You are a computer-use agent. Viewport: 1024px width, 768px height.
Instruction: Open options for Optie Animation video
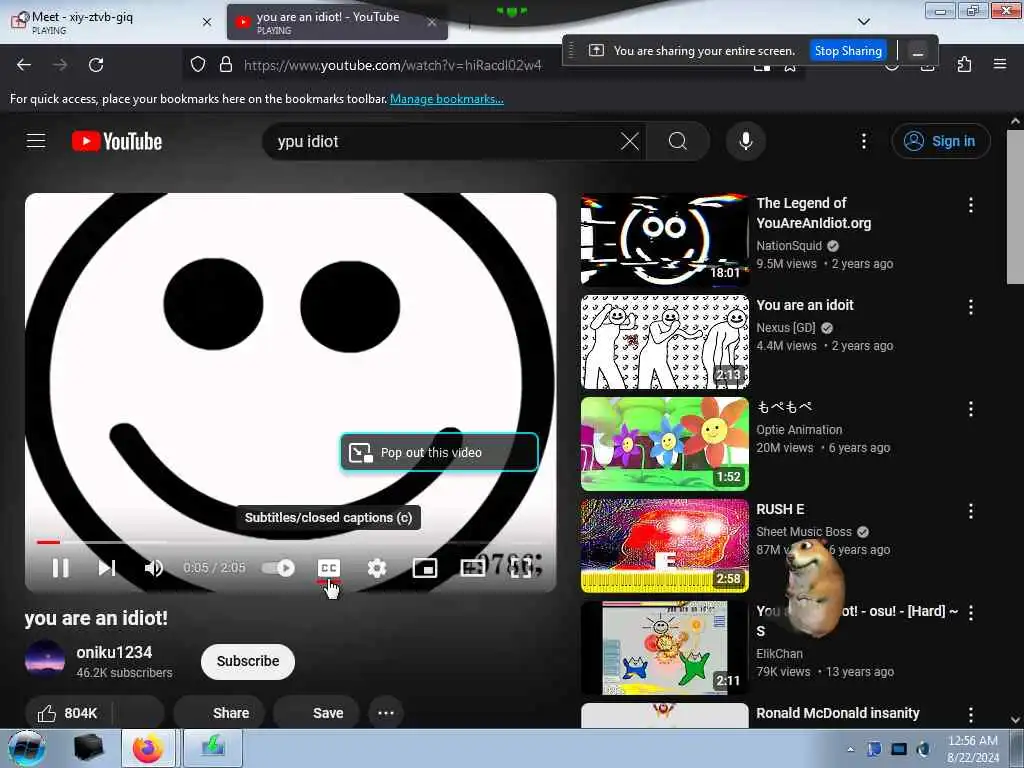[x=971, y=409]
